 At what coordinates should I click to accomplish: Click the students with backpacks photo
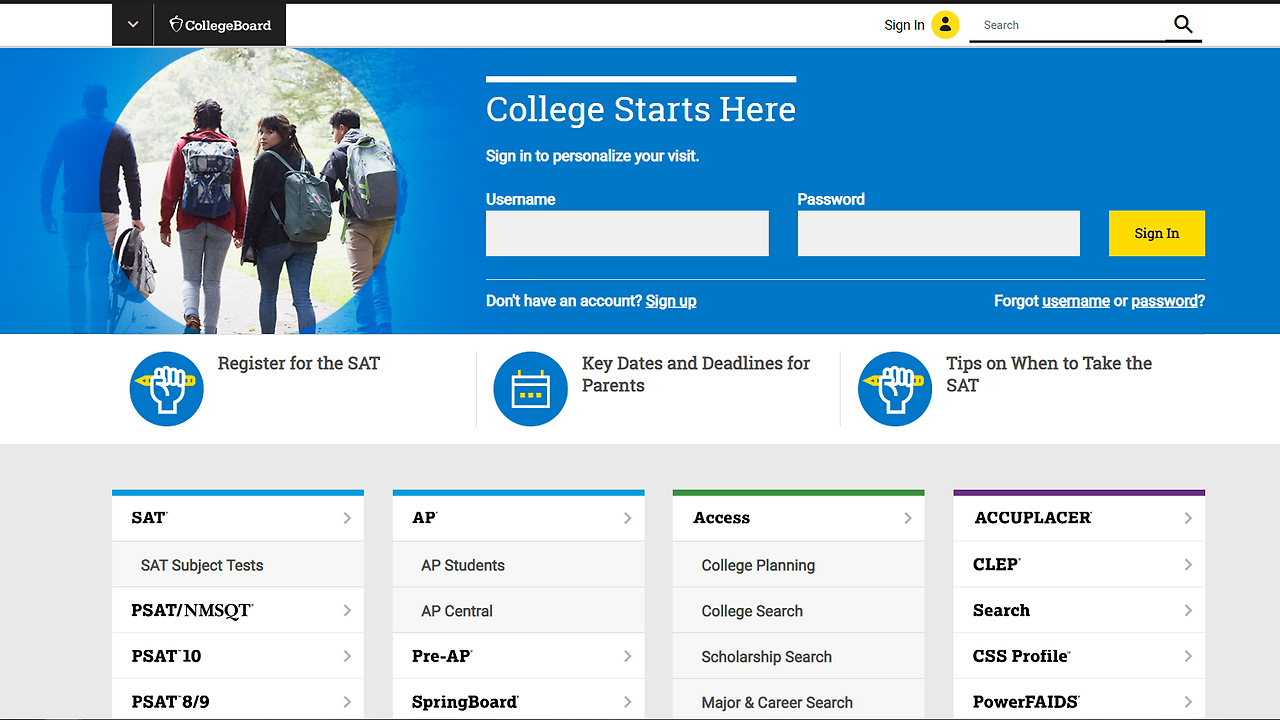pyautogui.click(x=250, y=190)
